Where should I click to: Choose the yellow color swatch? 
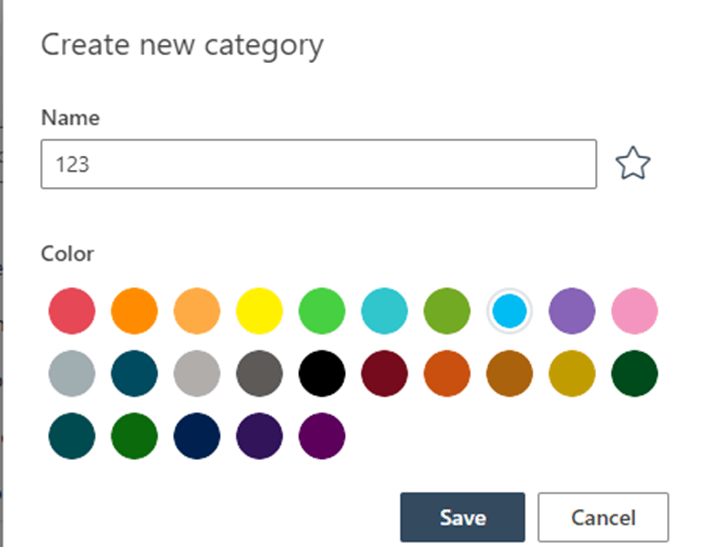(x=260, y=311)
